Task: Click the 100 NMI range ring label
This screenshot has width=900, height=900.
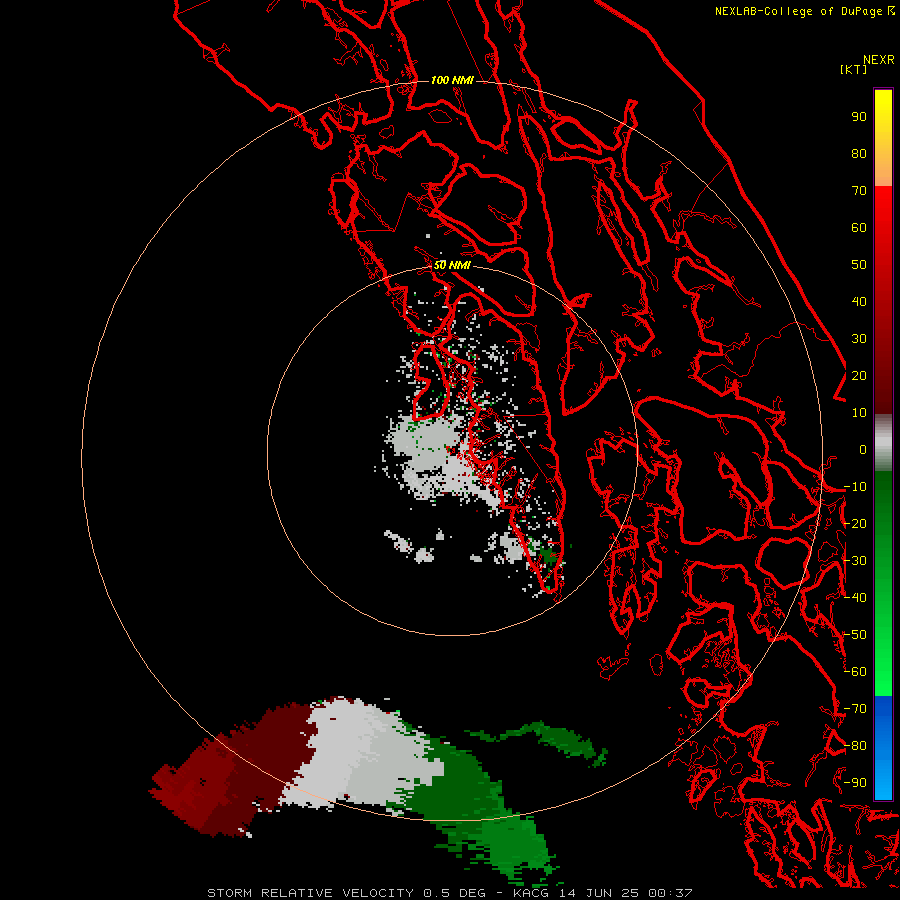Action: [x=452, y=80]
